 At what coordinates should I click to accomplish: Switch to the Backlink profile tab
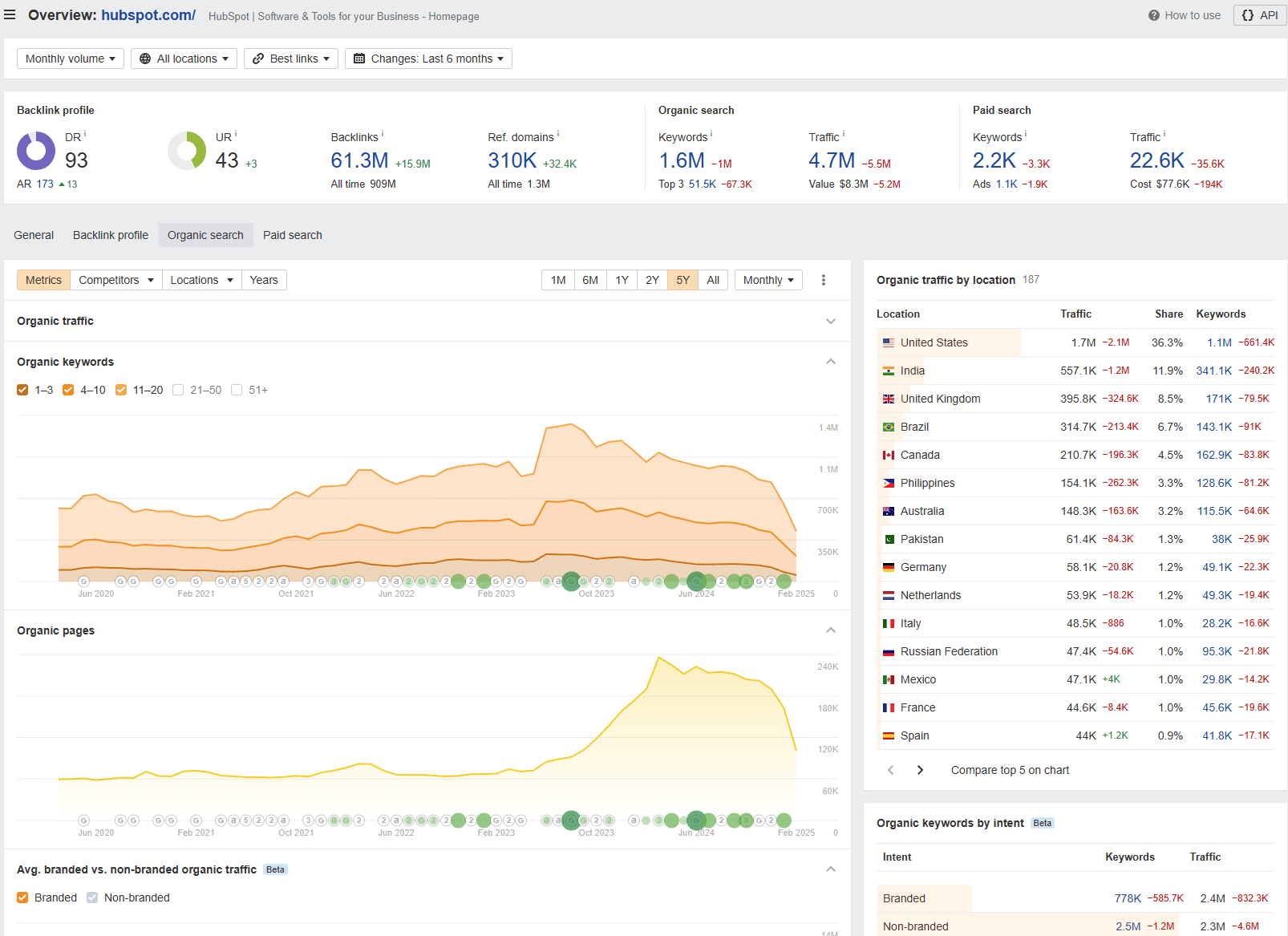pos(111,235)
